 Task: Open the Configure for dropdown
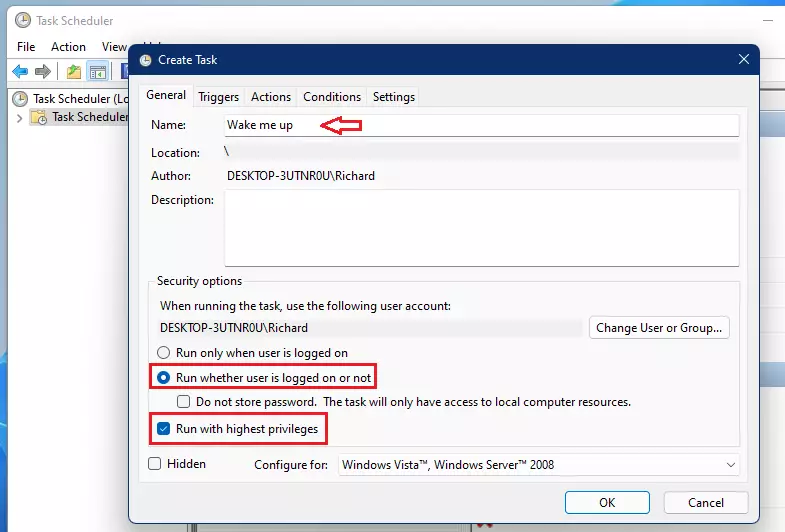coord(539,465)
